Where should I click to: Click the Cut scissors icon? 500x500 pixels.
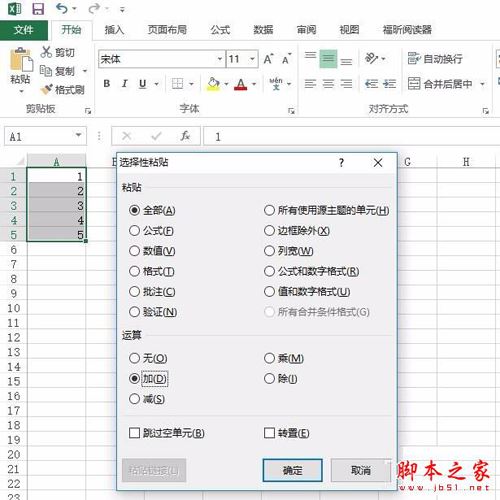pyautogui.click(x=46, y=52)
